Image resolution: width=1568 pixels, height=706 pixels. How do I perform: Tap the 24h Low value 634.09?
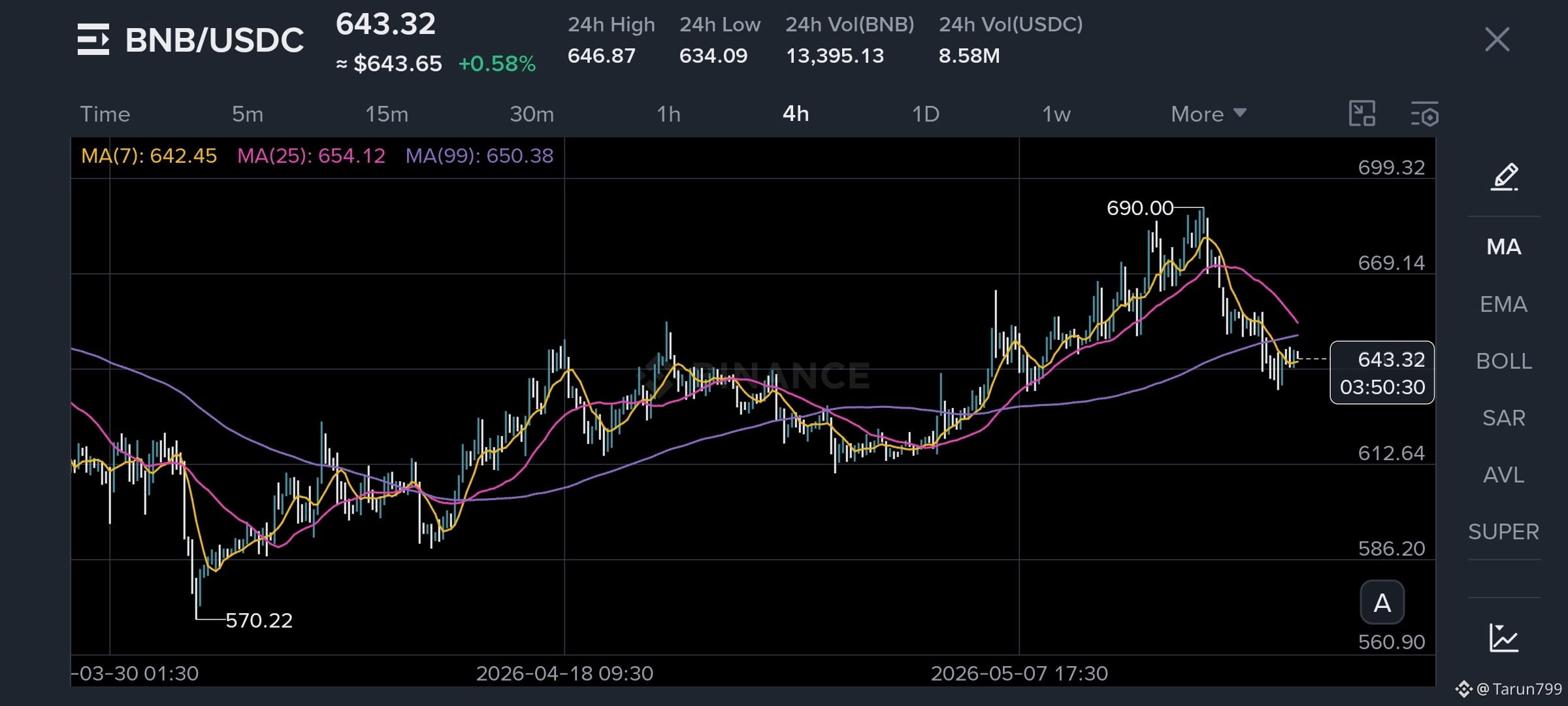[x=713, y=56]
